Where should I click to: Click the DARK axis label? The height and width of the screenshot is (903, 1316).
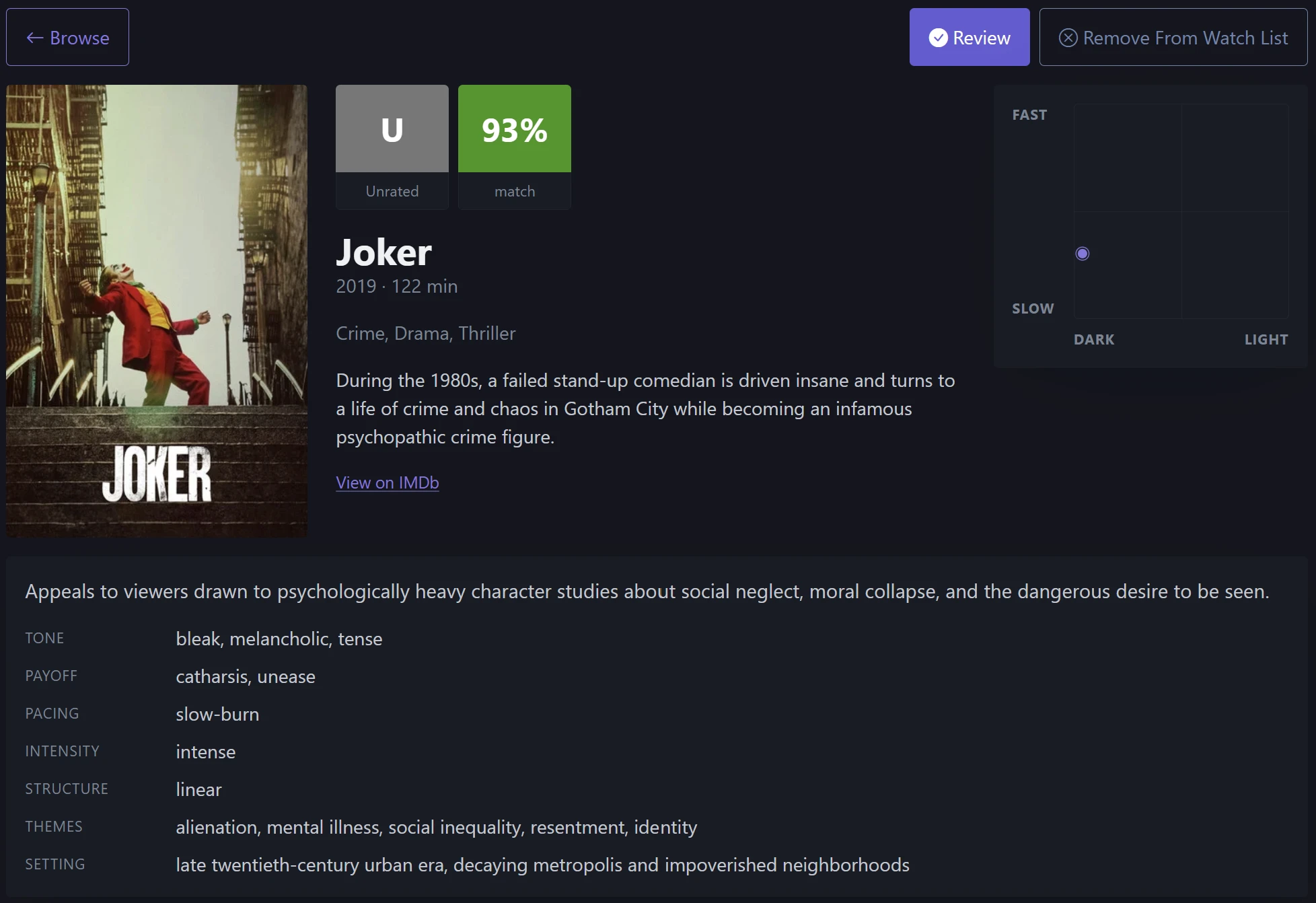(x=1094, y=340)
